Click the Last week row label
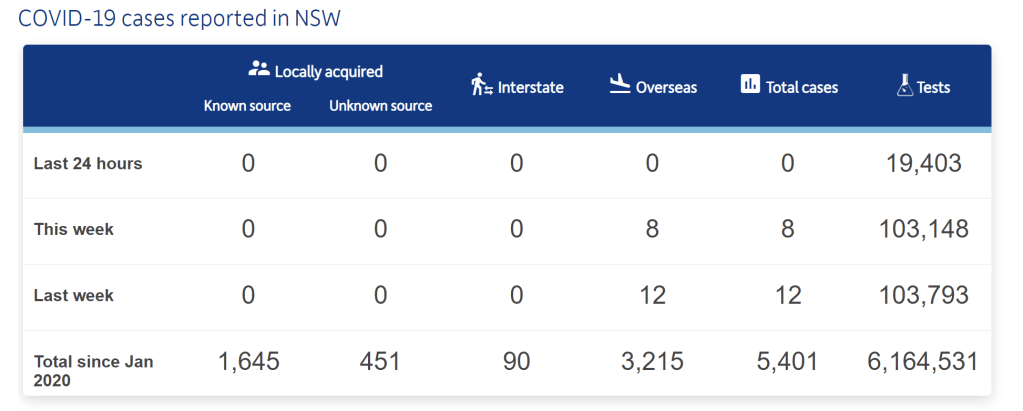1023x411 pixels. (x=74, y=295)
